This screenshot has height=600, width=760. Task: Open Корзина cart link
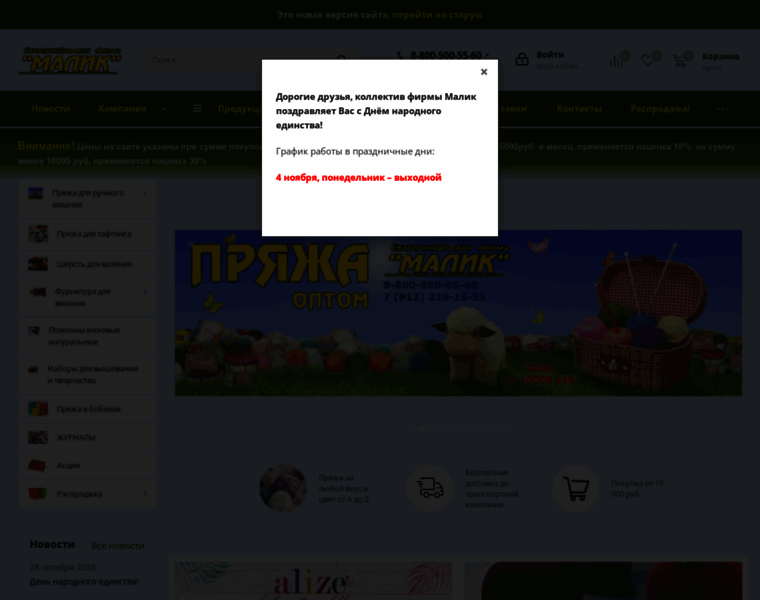click(x=720, y=57)
